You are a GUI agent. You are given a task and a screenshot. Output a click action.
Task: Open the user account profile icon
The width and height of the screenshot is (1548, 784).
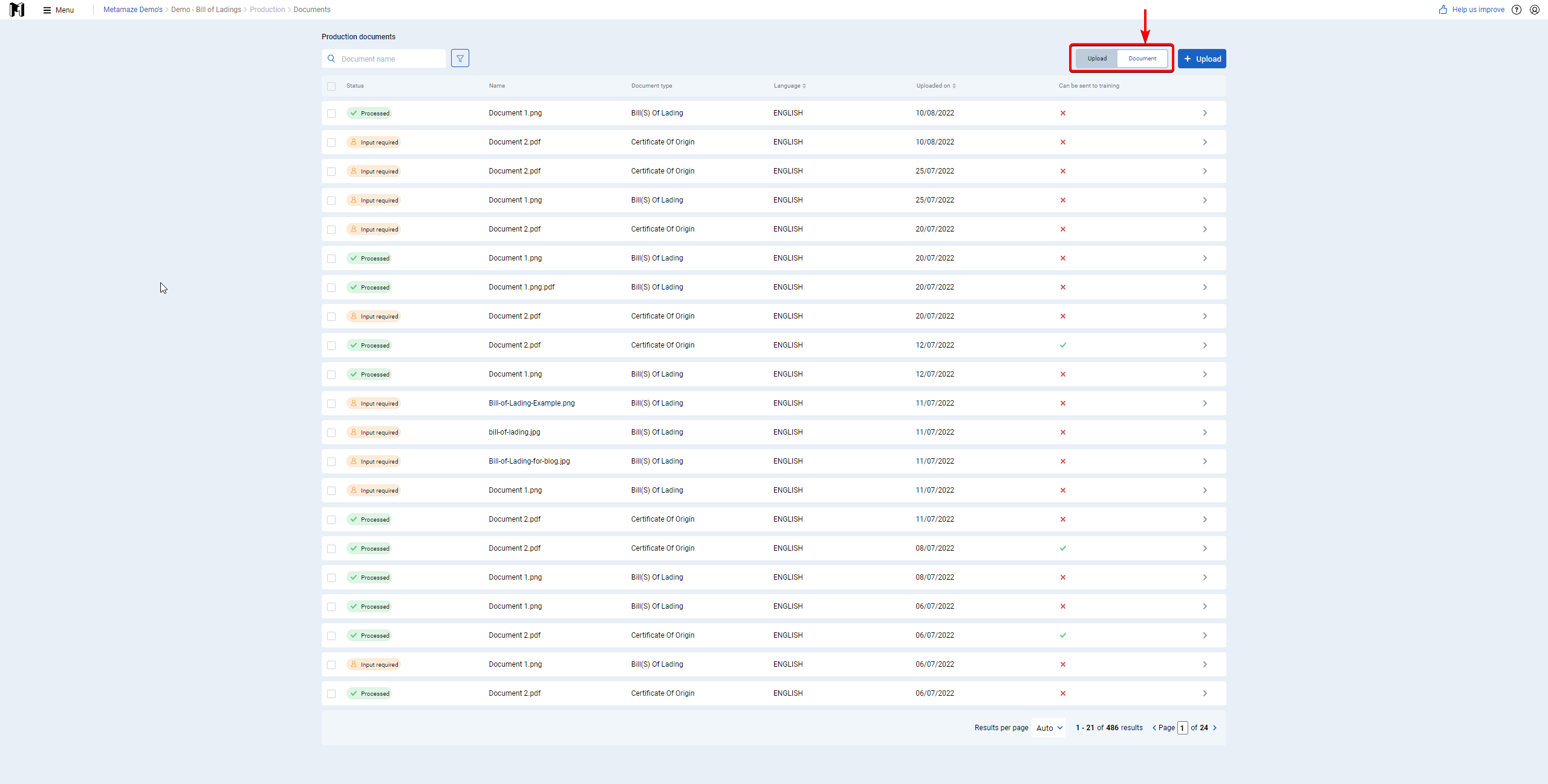click(1535, 10)
